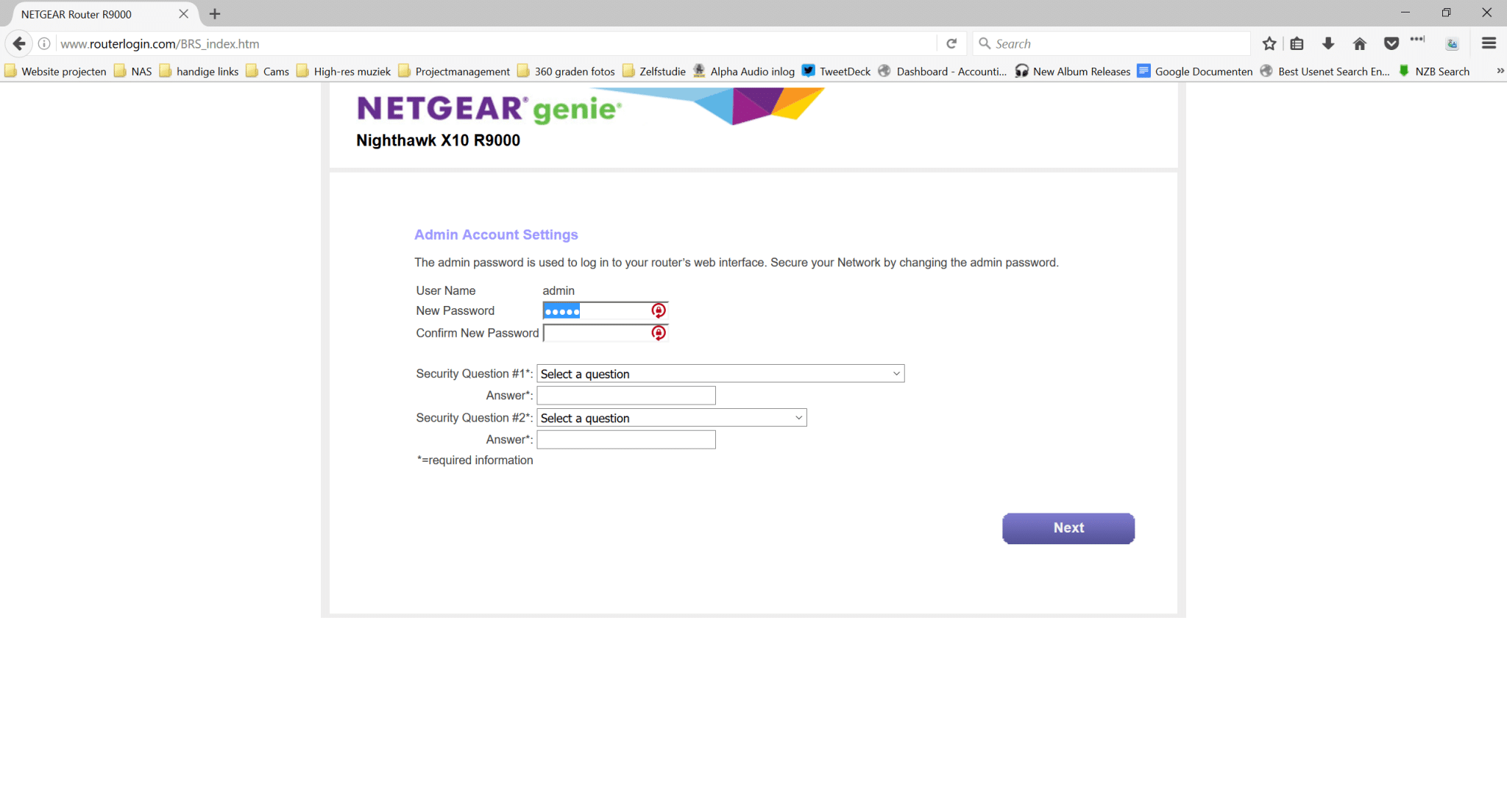Show more bookmarks chevron
Image resolution: width=1507 pixels, height=812 pixels.
[x=1500, y=71]
